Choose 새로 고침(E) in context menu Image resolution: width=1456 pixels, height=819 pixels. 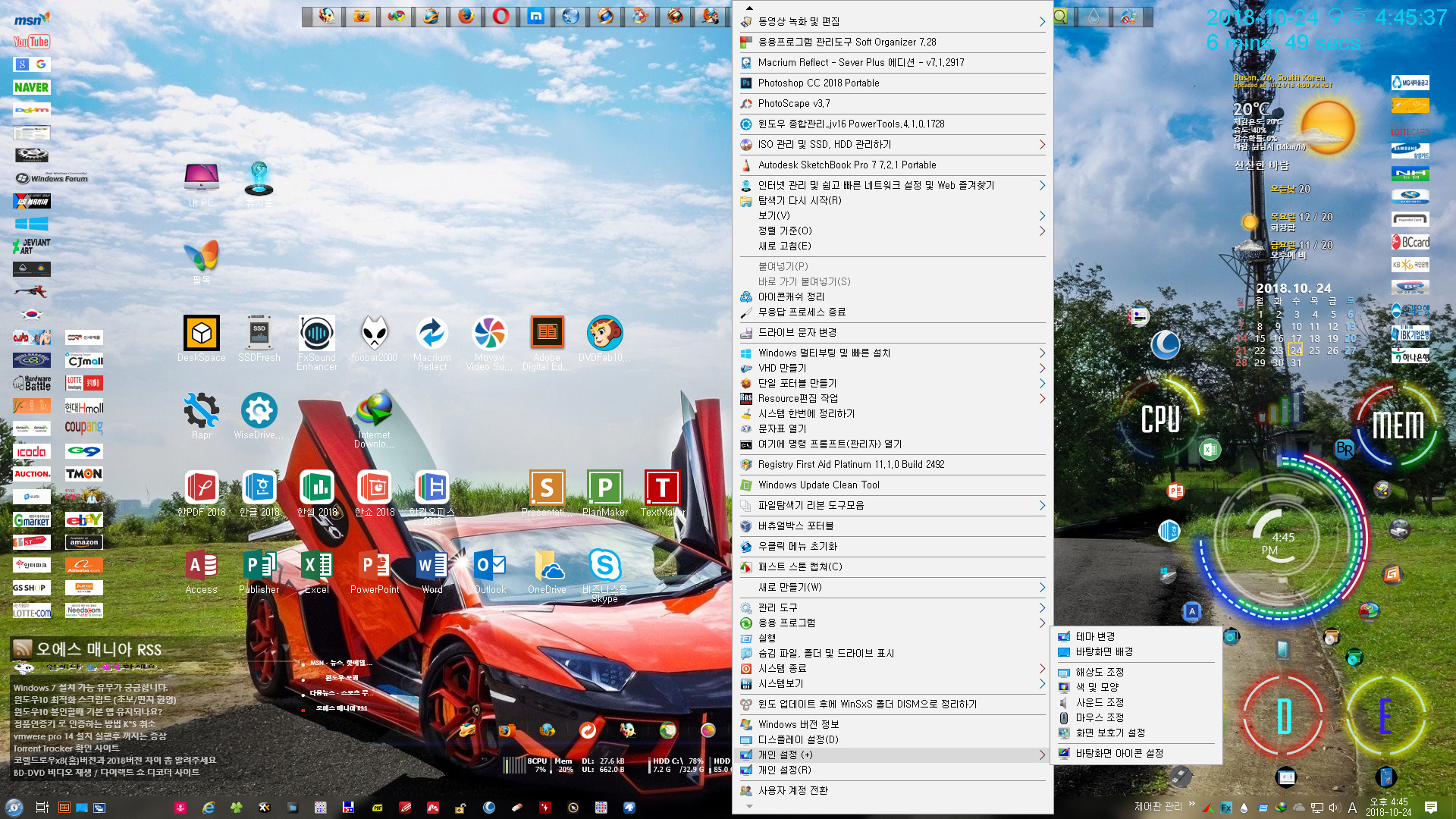[x=893, y=246]
